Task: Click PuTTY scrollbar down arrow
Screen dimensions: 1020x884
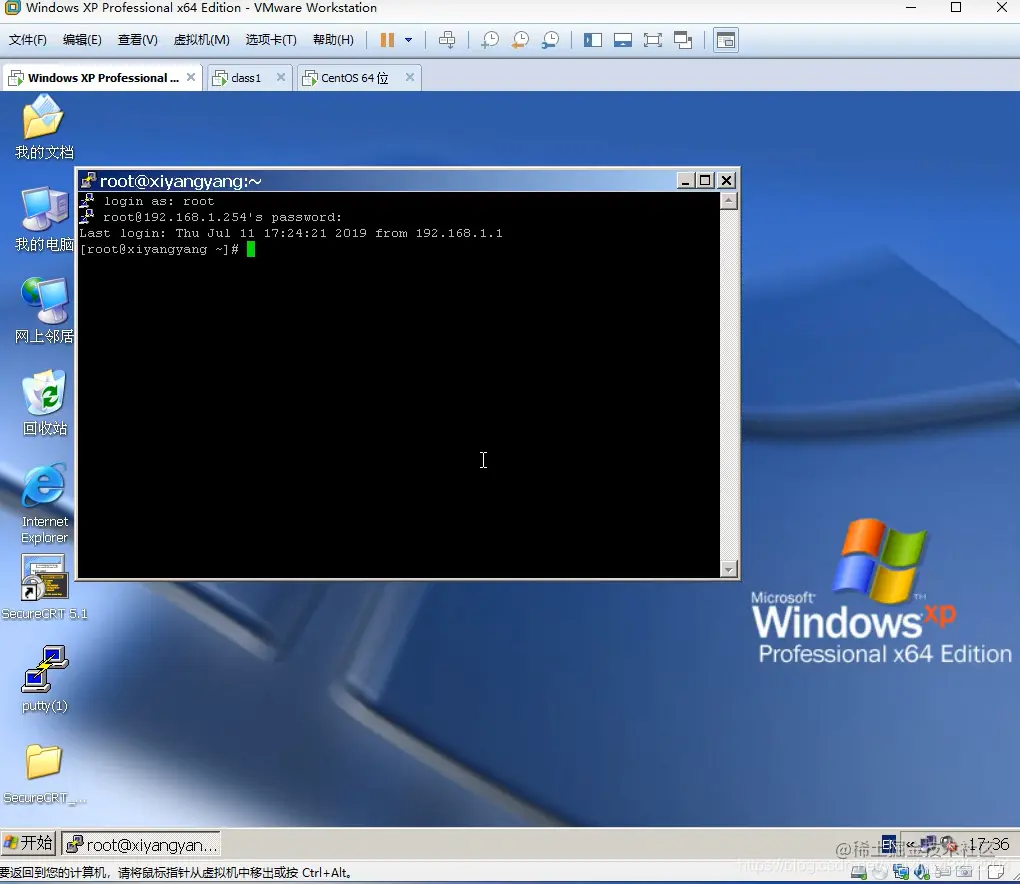Action: [729, 569]
